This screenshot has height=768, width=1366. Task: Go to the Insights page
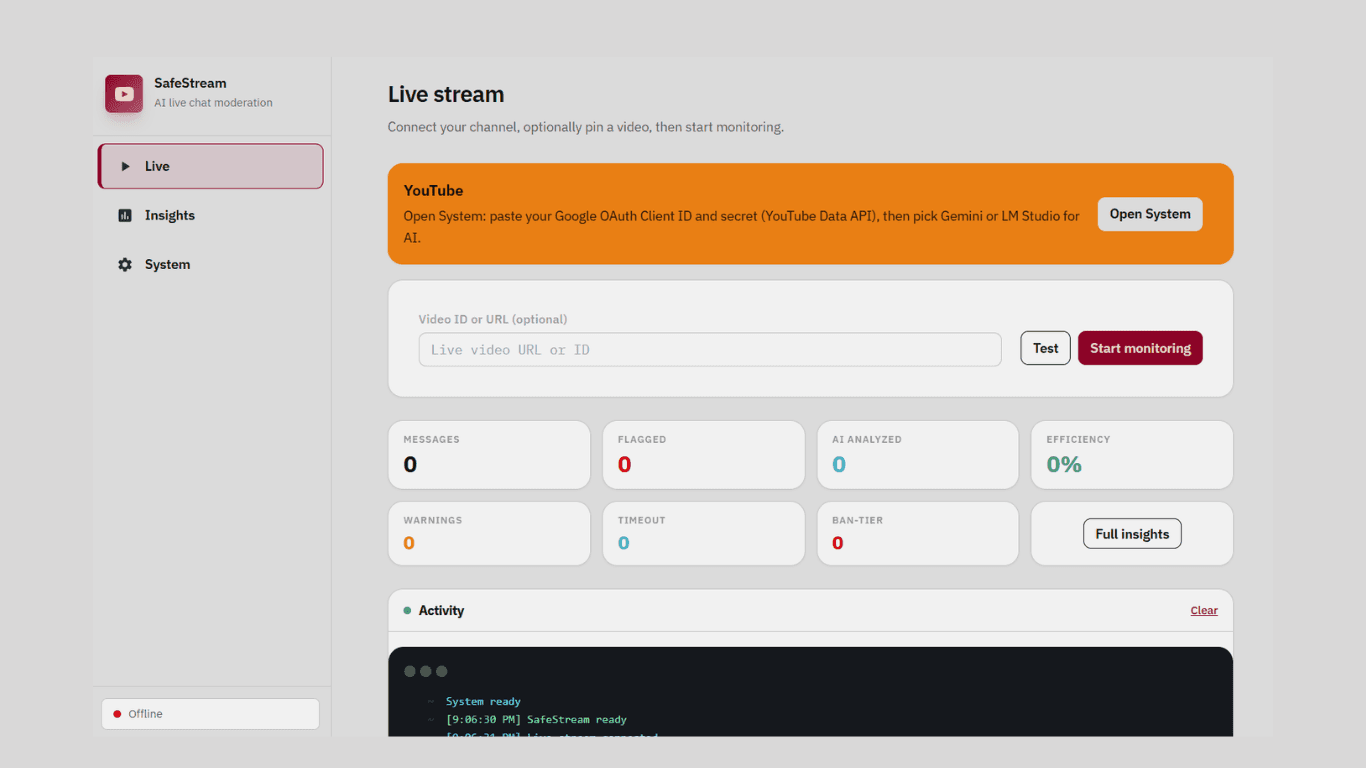[210, 215]
